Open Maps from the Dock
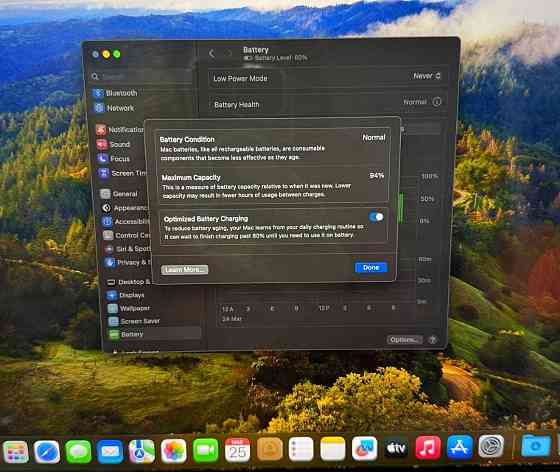Screen dimensions: 560x472 142,451
